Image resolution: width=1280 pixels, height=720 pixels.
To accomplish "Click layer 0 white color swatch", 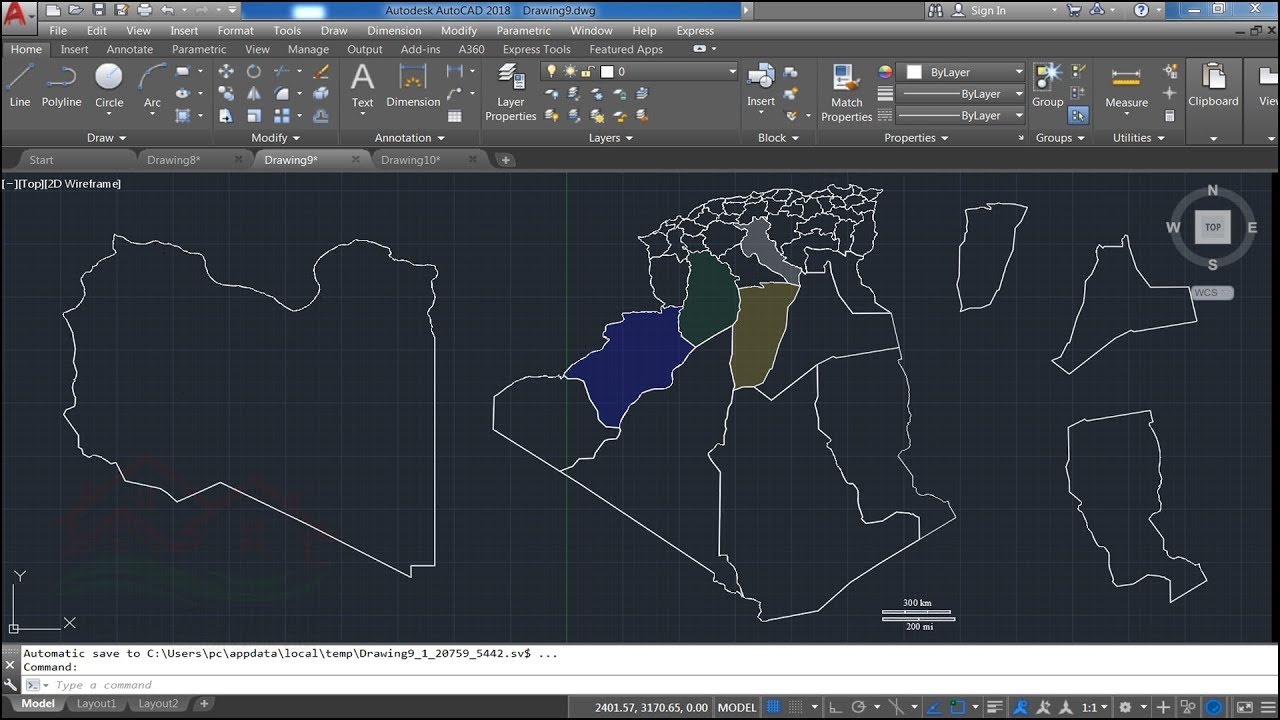I will point(606,72).
